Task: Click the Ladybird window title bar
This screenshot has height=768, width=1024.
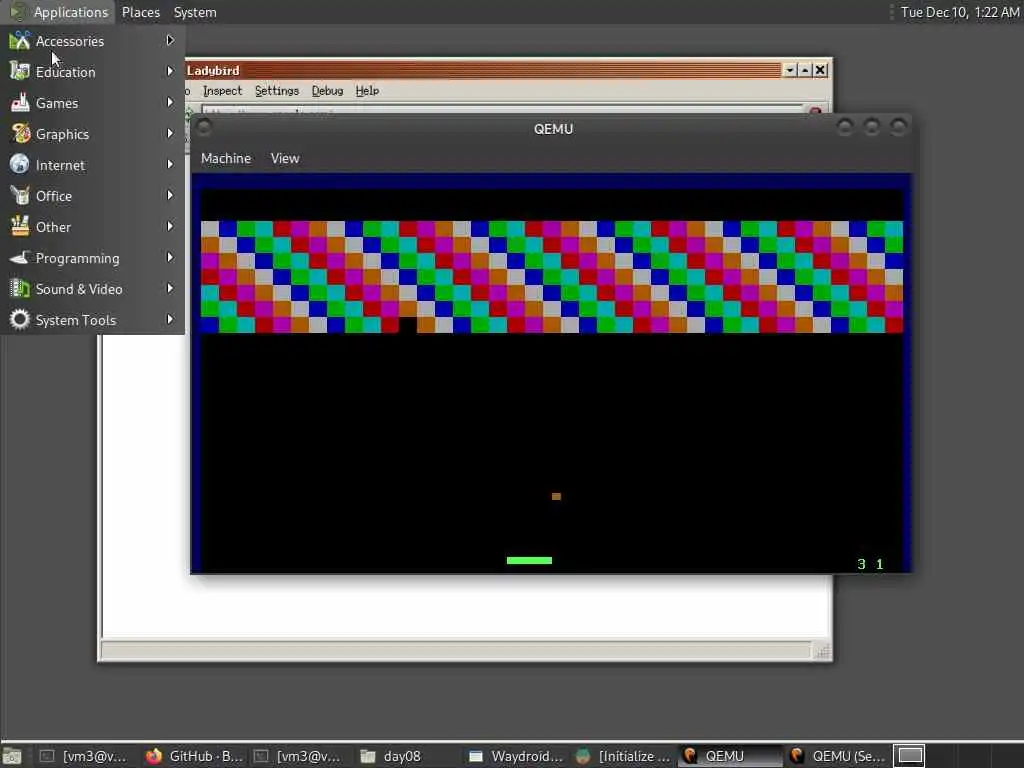Action: tap(482, 70)
